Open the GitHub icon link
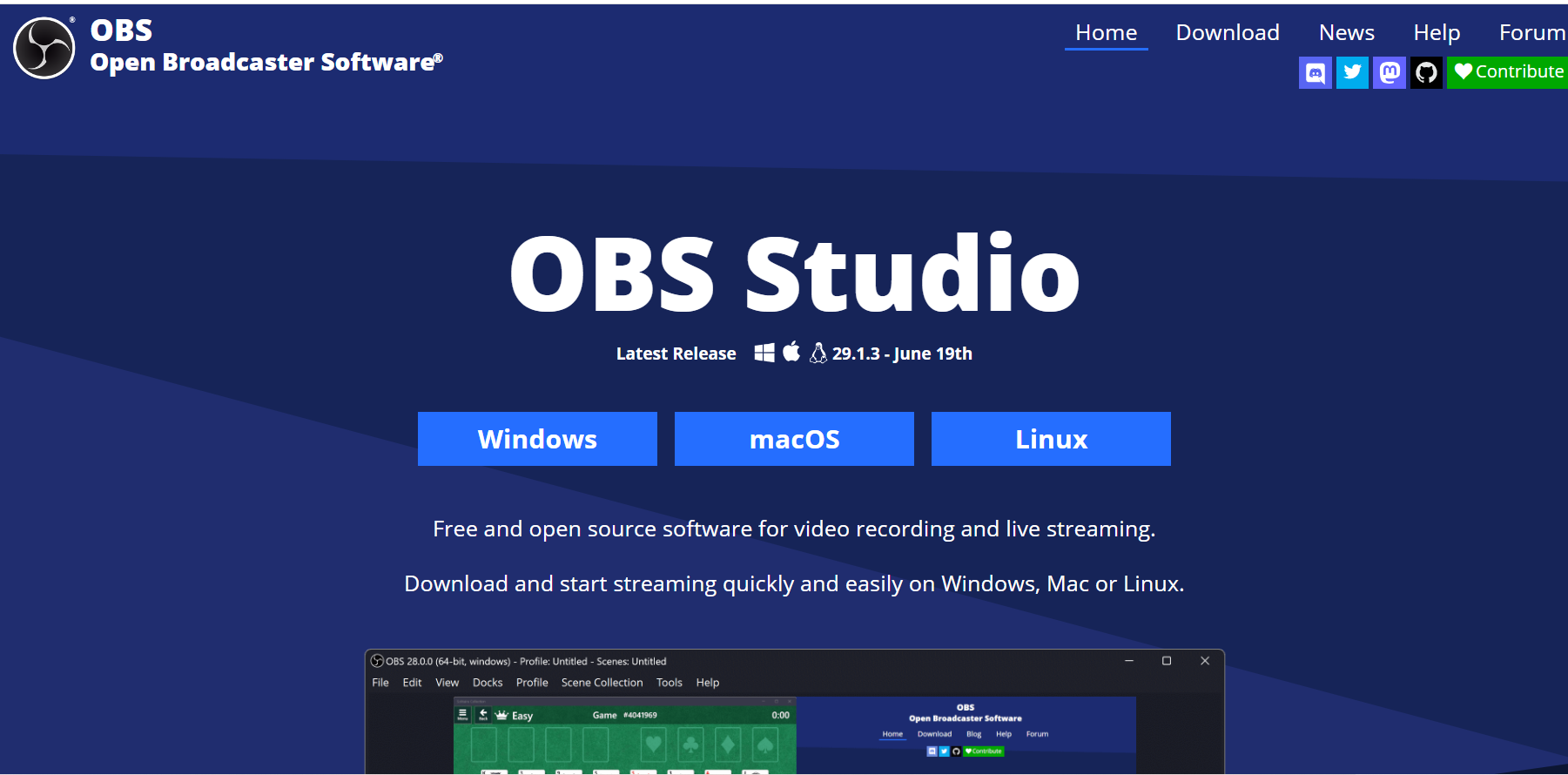1568x775 pixels. point(1426,72)
